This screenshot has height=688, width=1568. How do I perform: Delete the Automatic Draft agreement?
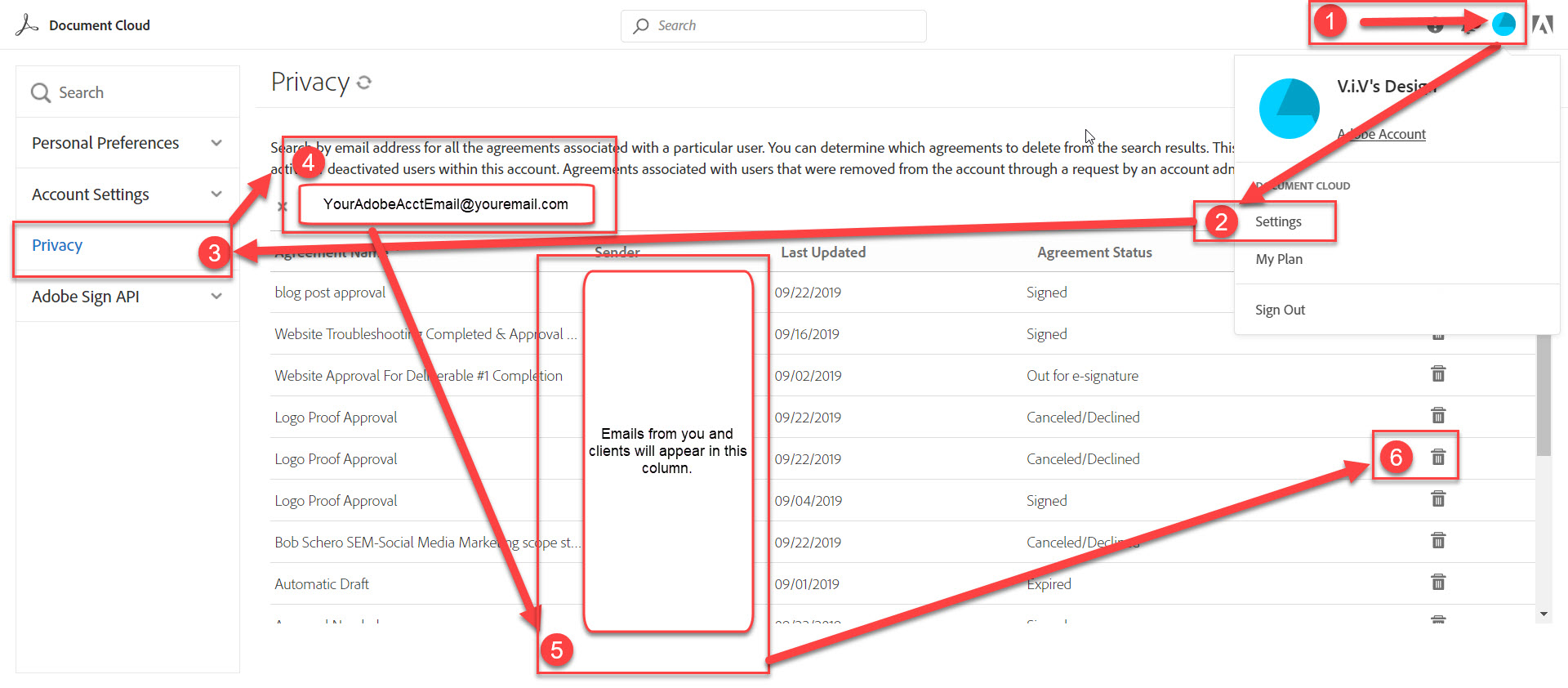(x=1438, y=583)
